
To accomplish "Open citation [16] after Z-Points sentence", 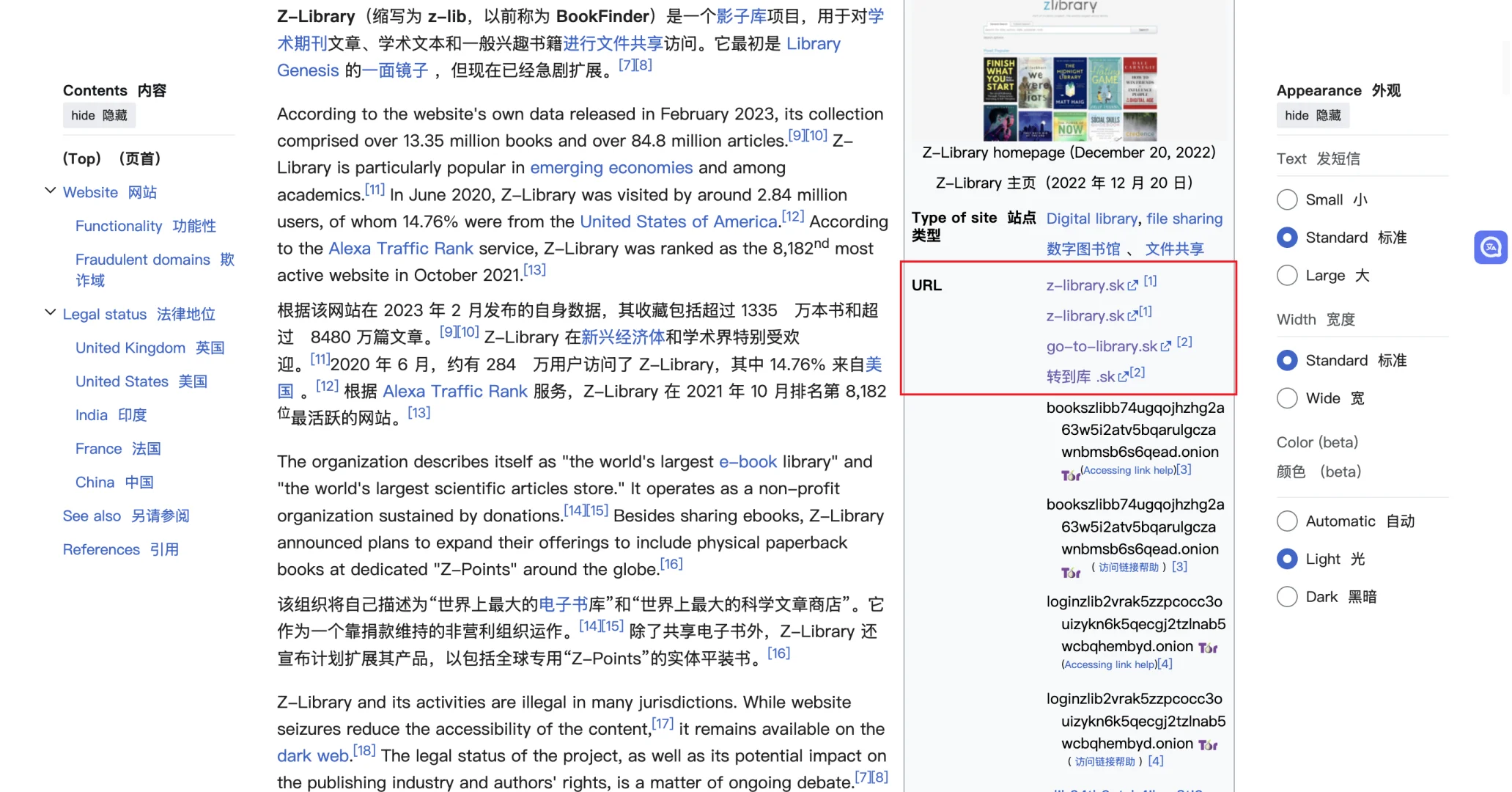I will [x=671, y=564].
